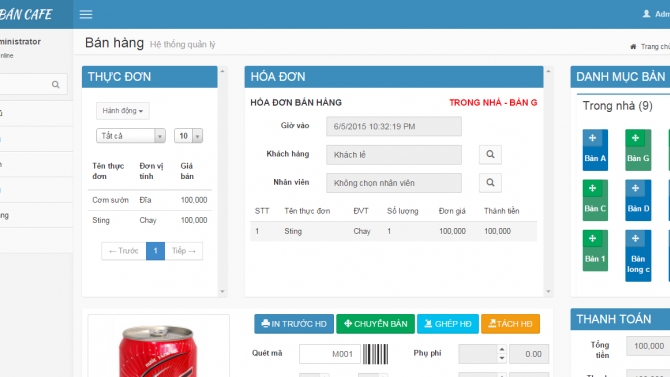Click the Tên thực đơn column header in menu
This screenshot has width=670, height=377.
coord(108,171)
